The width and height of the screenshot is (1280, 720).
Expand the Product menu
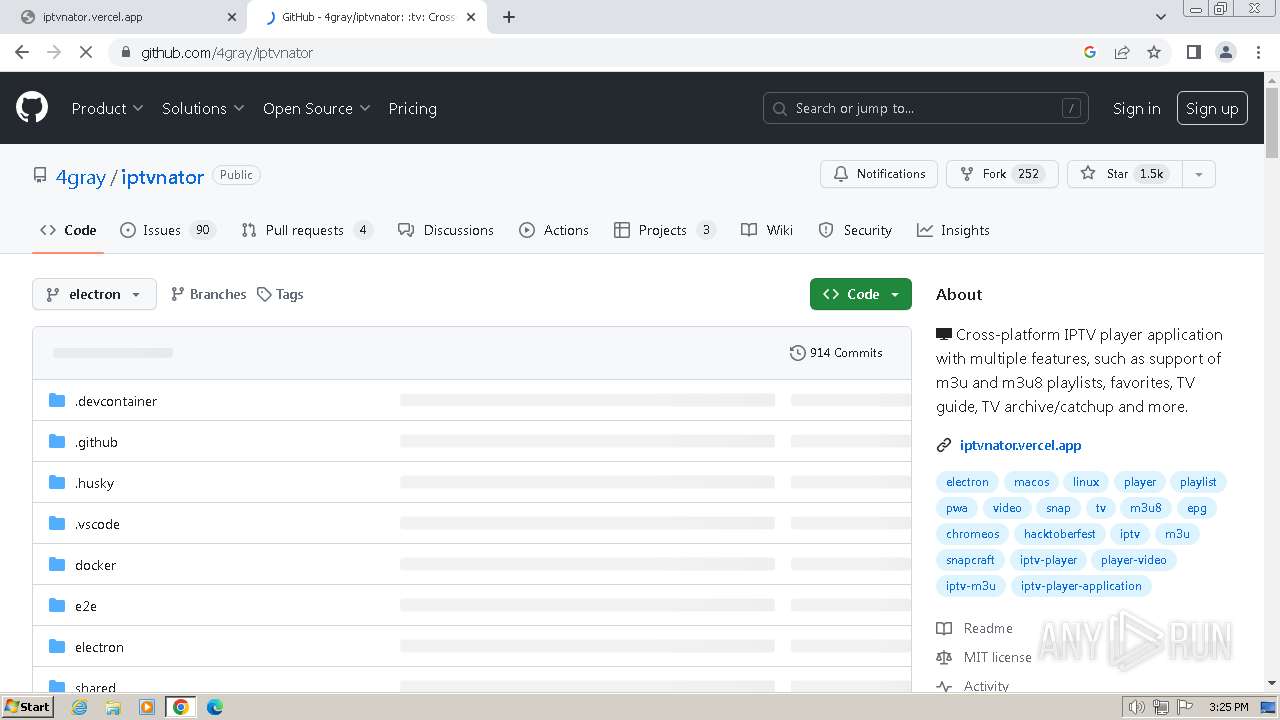tap(107, 108)
